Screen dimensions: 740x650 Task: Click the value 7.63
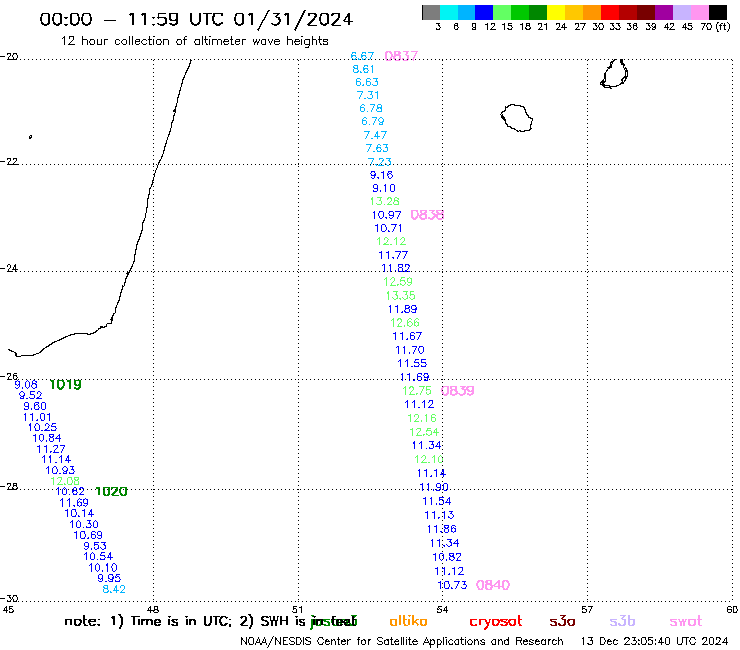pyautogui.click(x=377, y=148)
